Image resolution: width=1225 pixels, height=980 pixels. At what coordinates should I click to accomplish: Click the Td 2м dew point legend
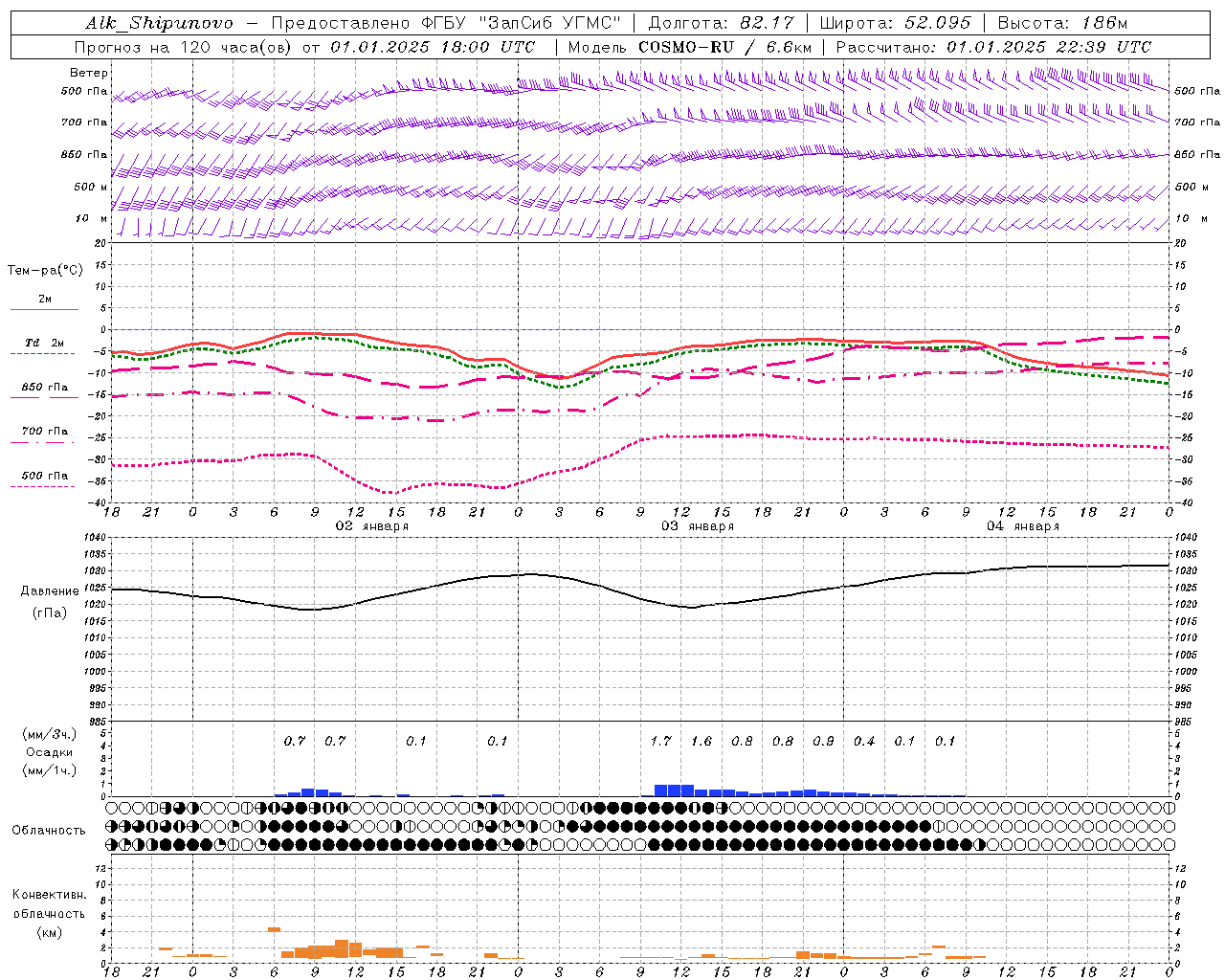click(x=45, y=344)
